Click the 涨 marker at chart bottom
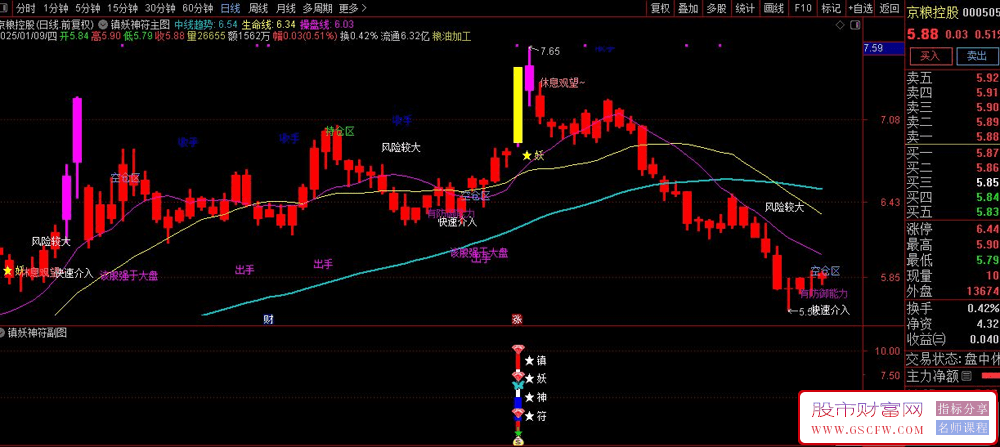Image resolution: width=1000 pixels, height=447 pixels. click(x=517, y=319)
